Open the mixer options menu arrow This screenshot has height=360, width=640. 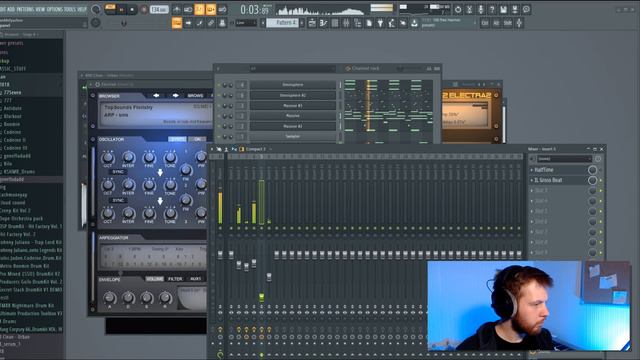click(x=212, y=149)
